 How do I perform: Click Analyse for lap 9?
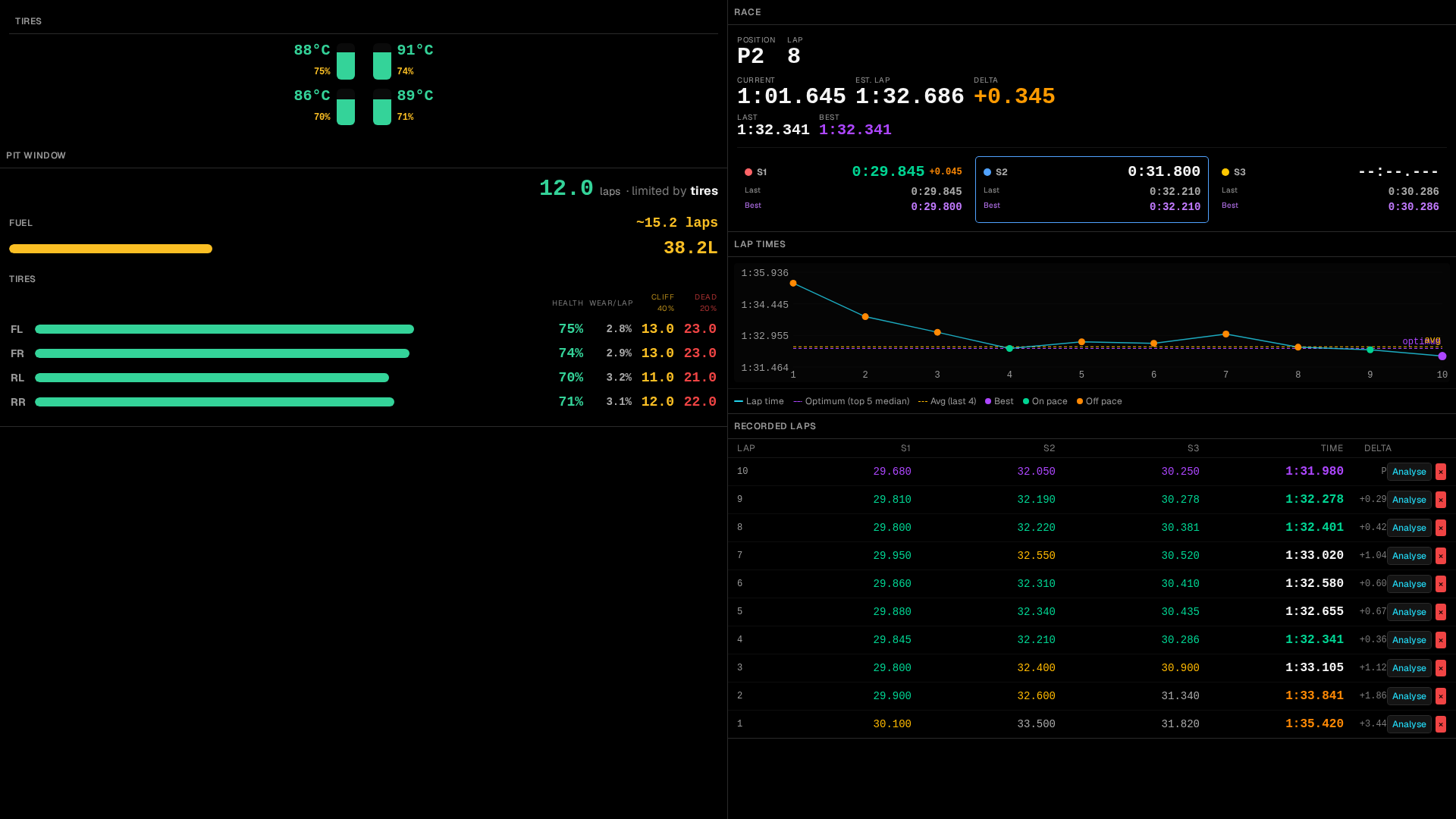[1409, 500]
